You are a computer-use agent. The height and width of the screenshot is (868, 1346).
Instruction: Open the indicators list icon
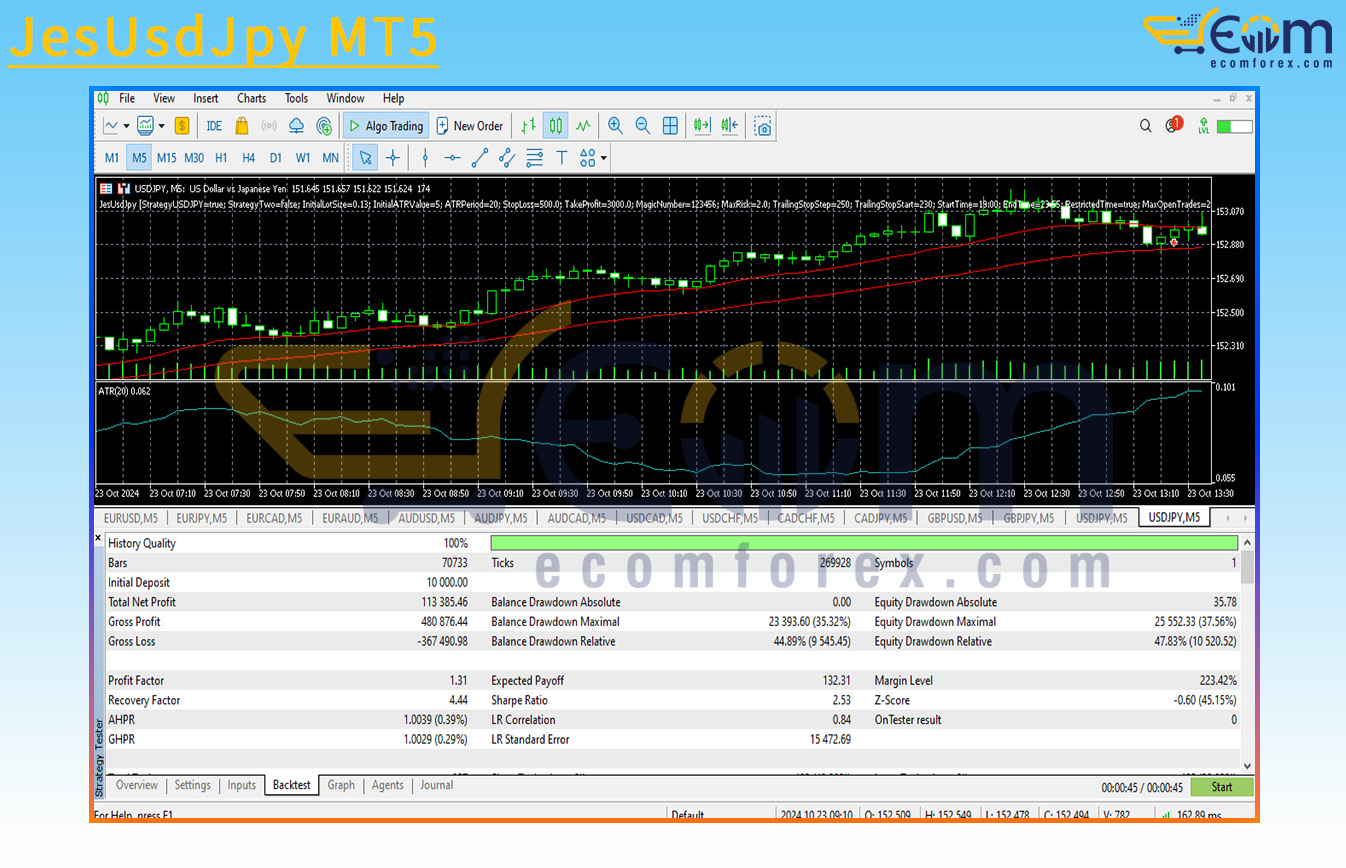[x=145, y=126]
